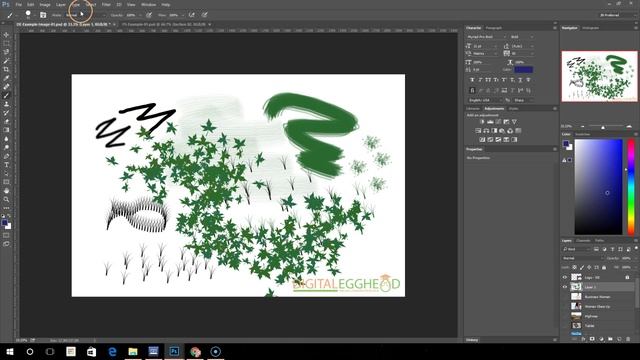Select the Pen tool
Screen dimensions: 640x360
click(6, 156)
